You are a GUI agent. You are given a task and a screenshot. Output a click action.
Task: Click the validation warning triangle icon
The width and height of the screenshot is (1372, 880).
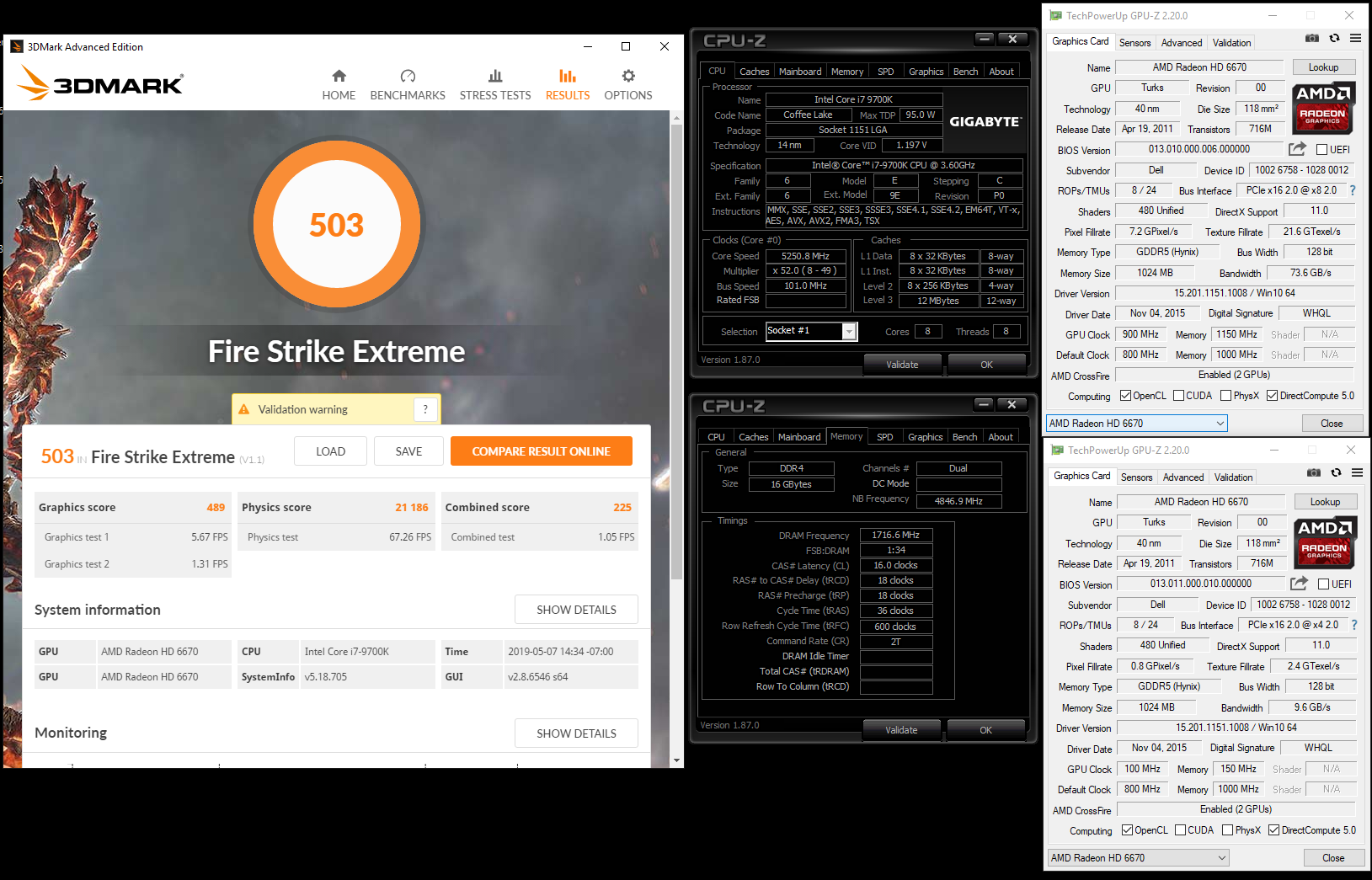[244, 409]
